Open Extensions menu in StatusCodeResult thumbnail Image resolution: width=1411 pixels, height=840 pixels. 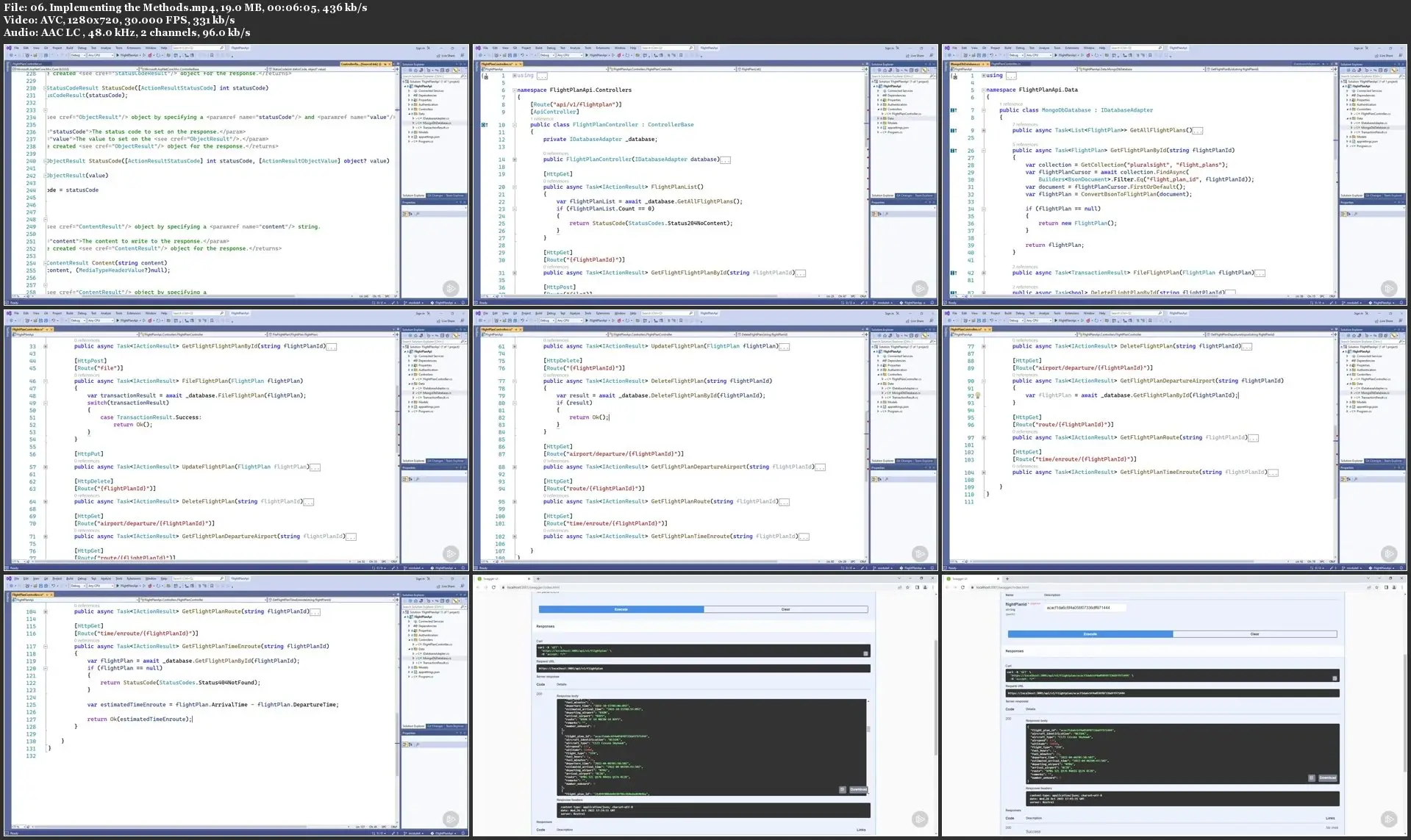[x=134, y=48]
